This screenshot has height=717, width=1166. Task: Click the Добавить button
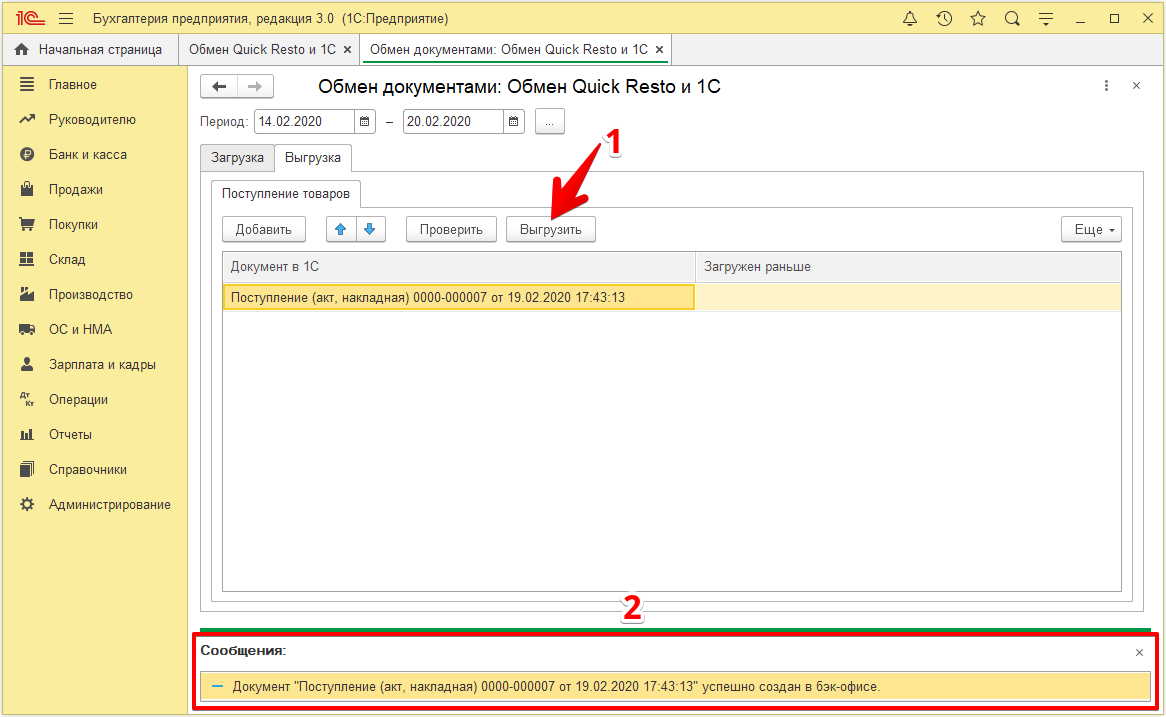point(264,229)
